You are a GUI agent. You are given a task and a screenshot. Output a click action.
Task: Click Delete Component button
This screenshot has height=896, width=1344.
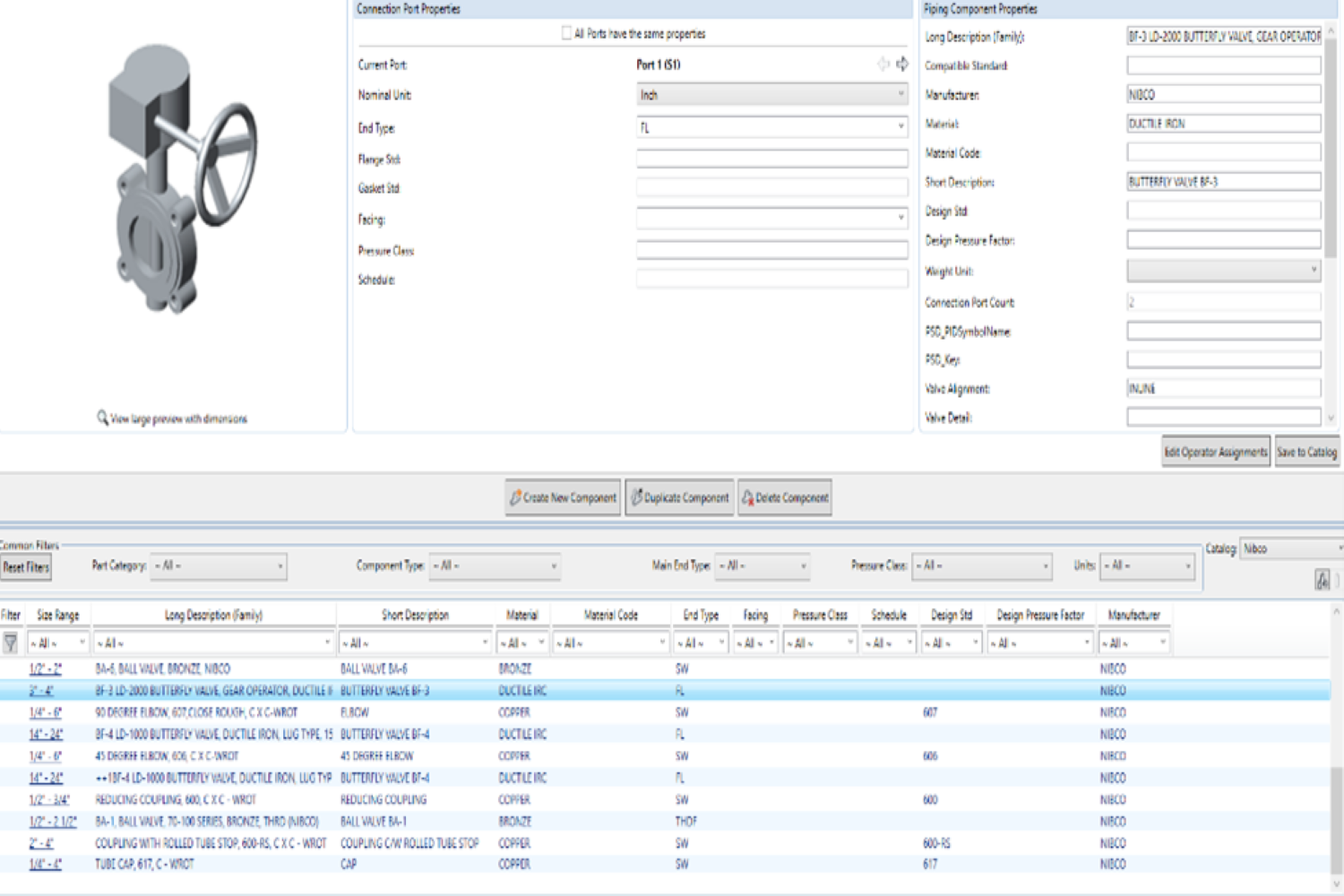[x=784, y=497]
